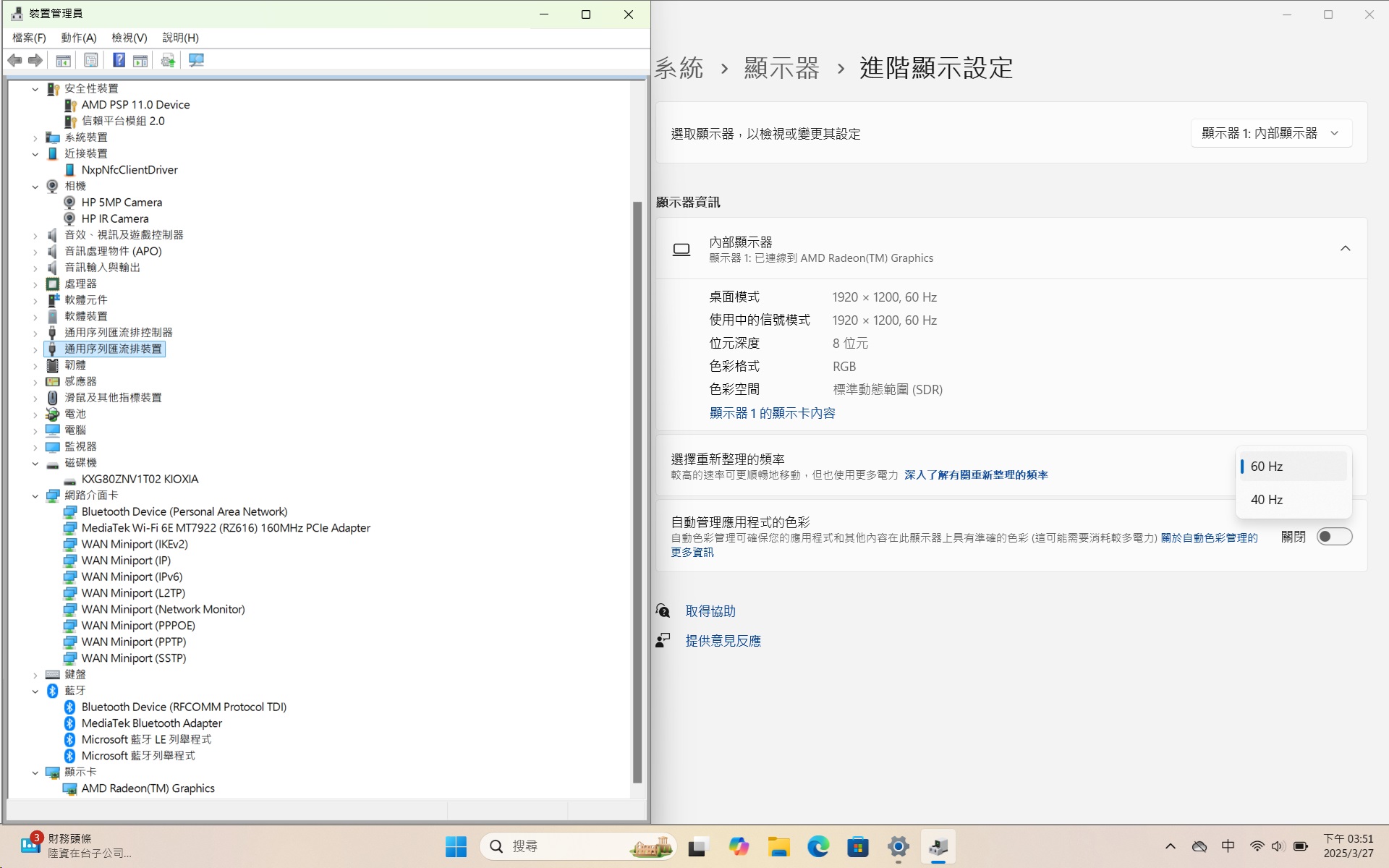Collapse the 安全性裝置 tree node
This screenshot has height=868, width=1389.
(35, 89)
